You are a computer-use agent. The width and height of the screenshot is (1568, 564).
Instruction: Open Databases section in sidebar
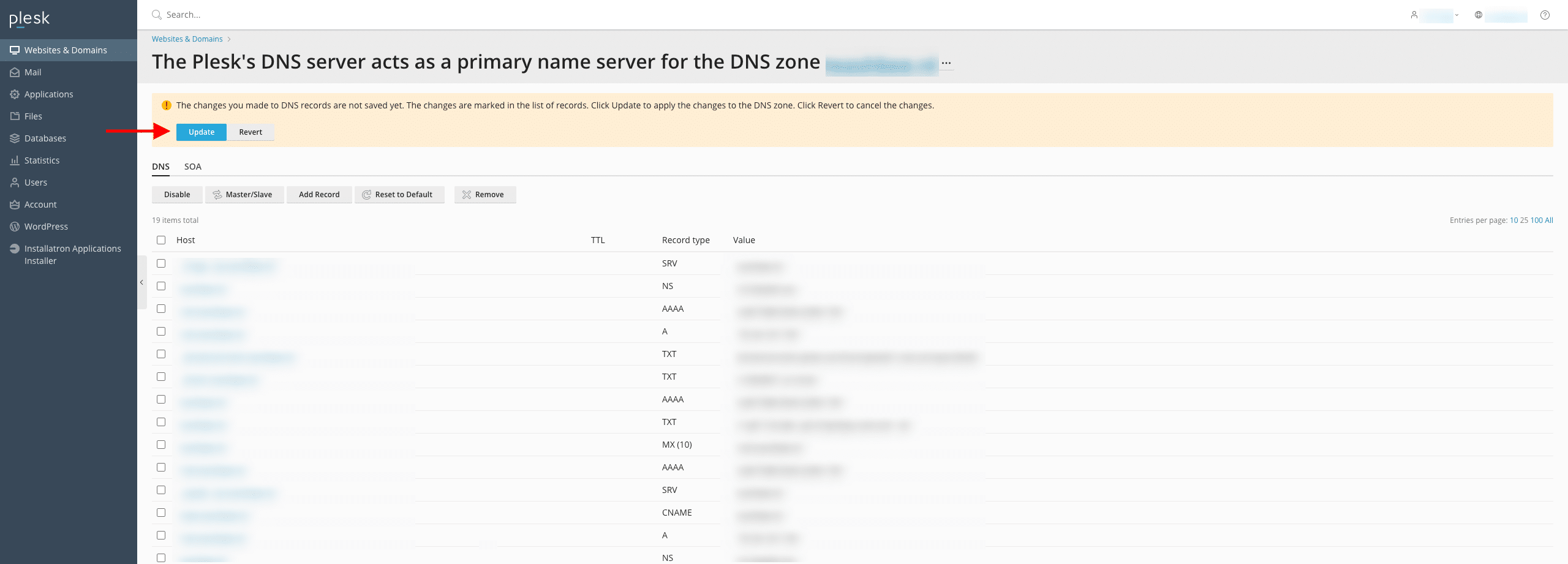[x=69, y=138]
